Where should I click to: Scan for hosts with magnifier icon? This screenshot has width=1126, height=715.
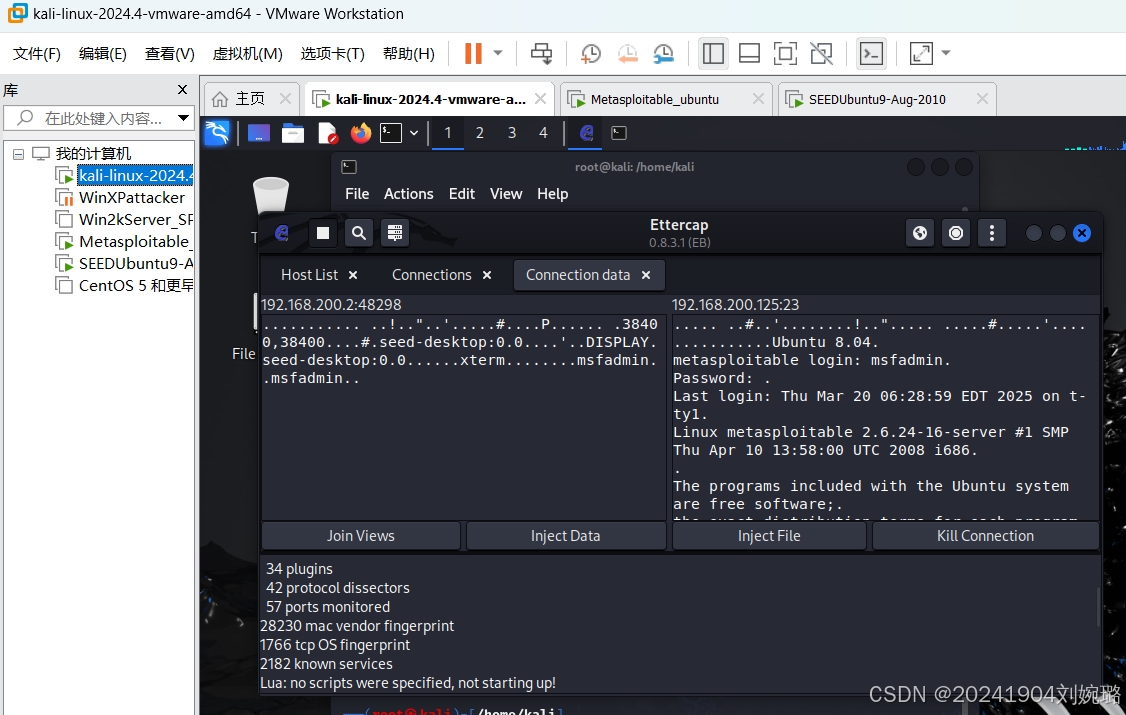359,233
